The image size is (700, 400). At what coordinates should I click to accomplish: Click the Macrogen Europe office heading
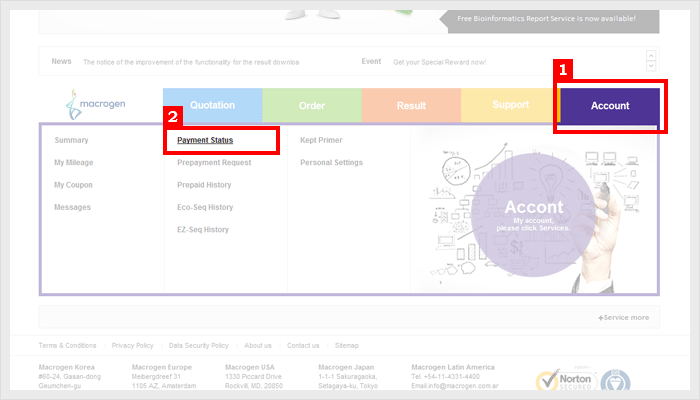click(x=162, y=367)
